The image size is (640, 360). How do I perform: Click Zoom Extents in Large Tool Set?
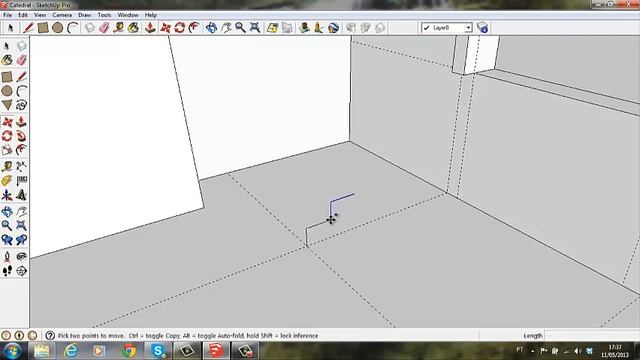click(21, 225)
